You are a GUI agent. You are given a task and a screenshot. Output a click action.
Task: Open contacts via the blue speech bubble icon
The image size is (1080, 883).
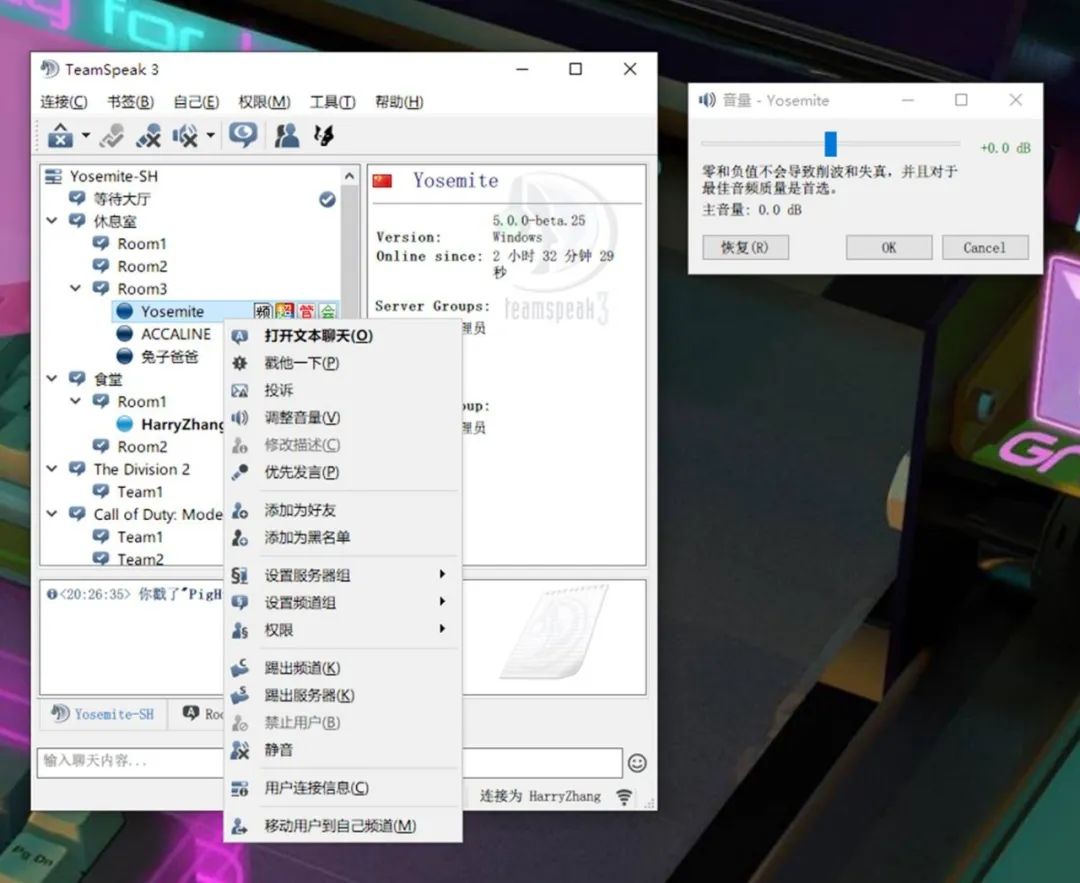click(243, 135)
